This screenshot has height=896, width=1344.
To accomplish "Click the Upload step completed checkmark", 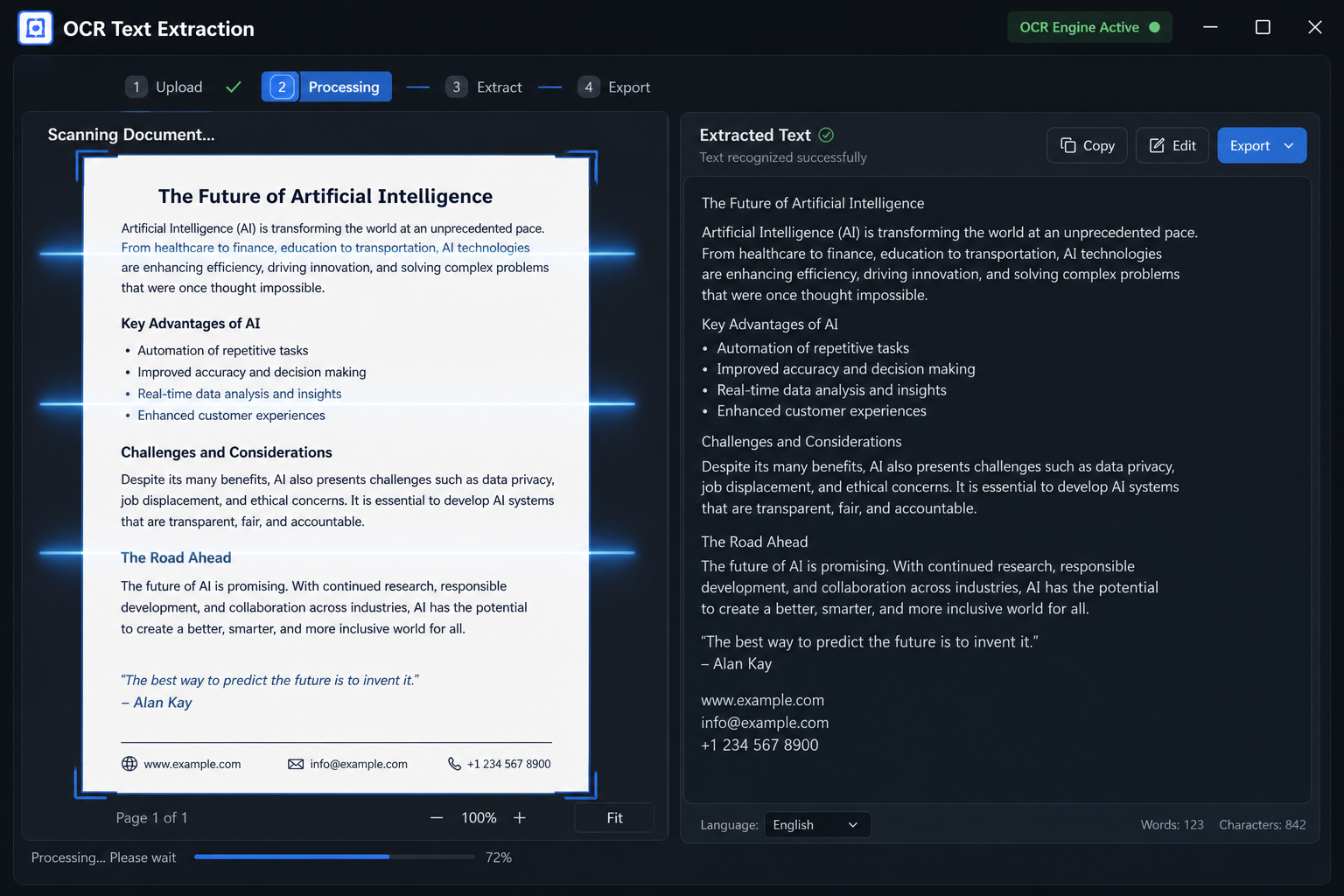I will click(x=234, y=87).
